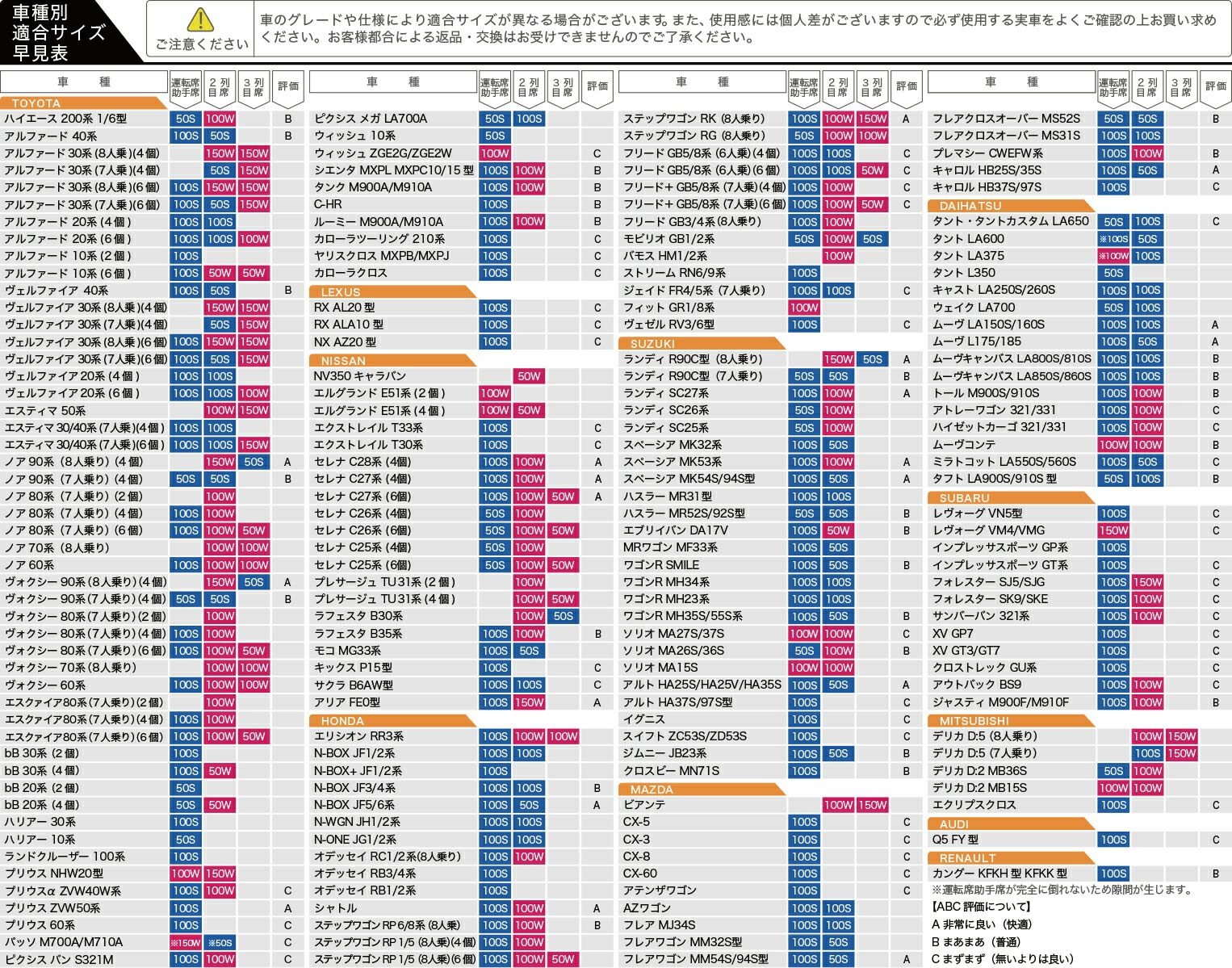Click 'ワゴンR SMILE' vehicle name
Image resolution: width=1232 pixels, height=968 pixels.
coord(661,565)
